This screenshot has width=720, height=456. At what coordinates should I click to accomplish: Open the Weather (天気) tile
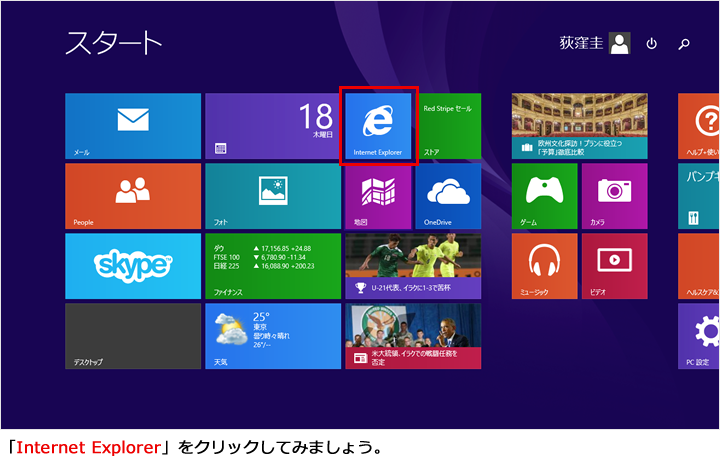tap(273, 336)
